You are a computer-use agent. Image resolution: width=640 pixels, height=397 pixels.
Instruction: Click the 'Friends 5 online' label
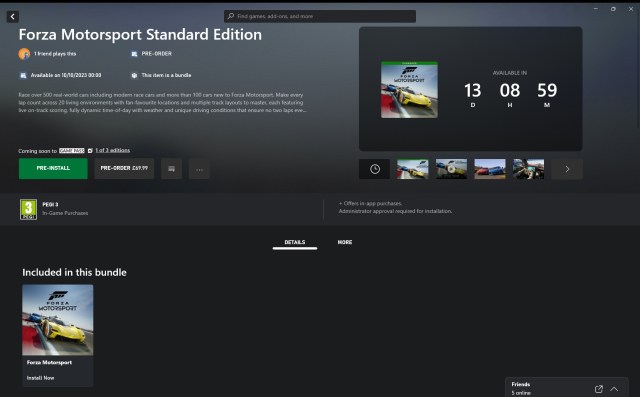(x=521, y=388)
